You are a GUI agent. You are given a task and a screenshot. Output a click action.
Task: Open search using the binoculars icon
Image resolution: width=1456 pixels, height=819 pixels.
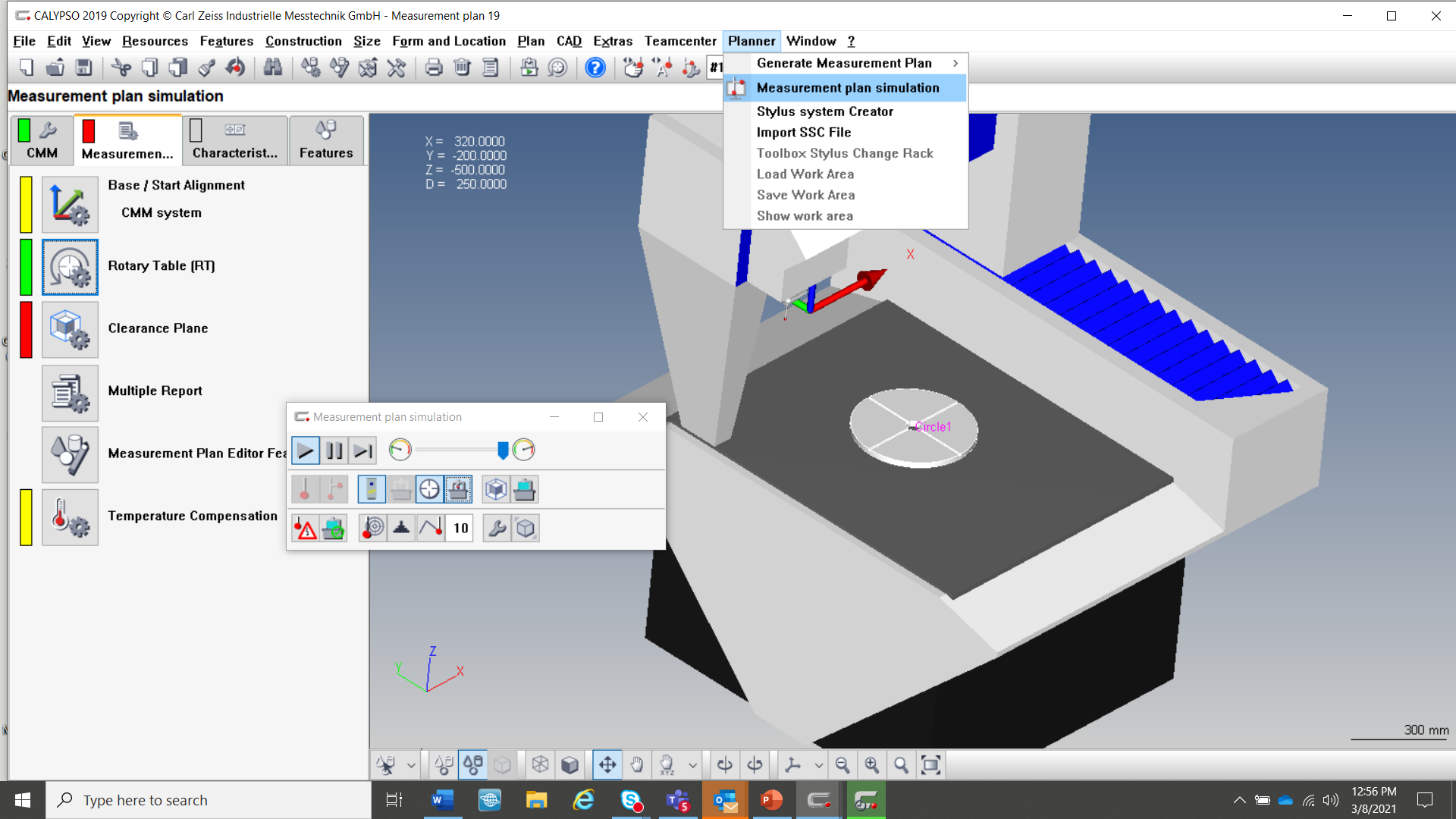(x=272, y=67)
